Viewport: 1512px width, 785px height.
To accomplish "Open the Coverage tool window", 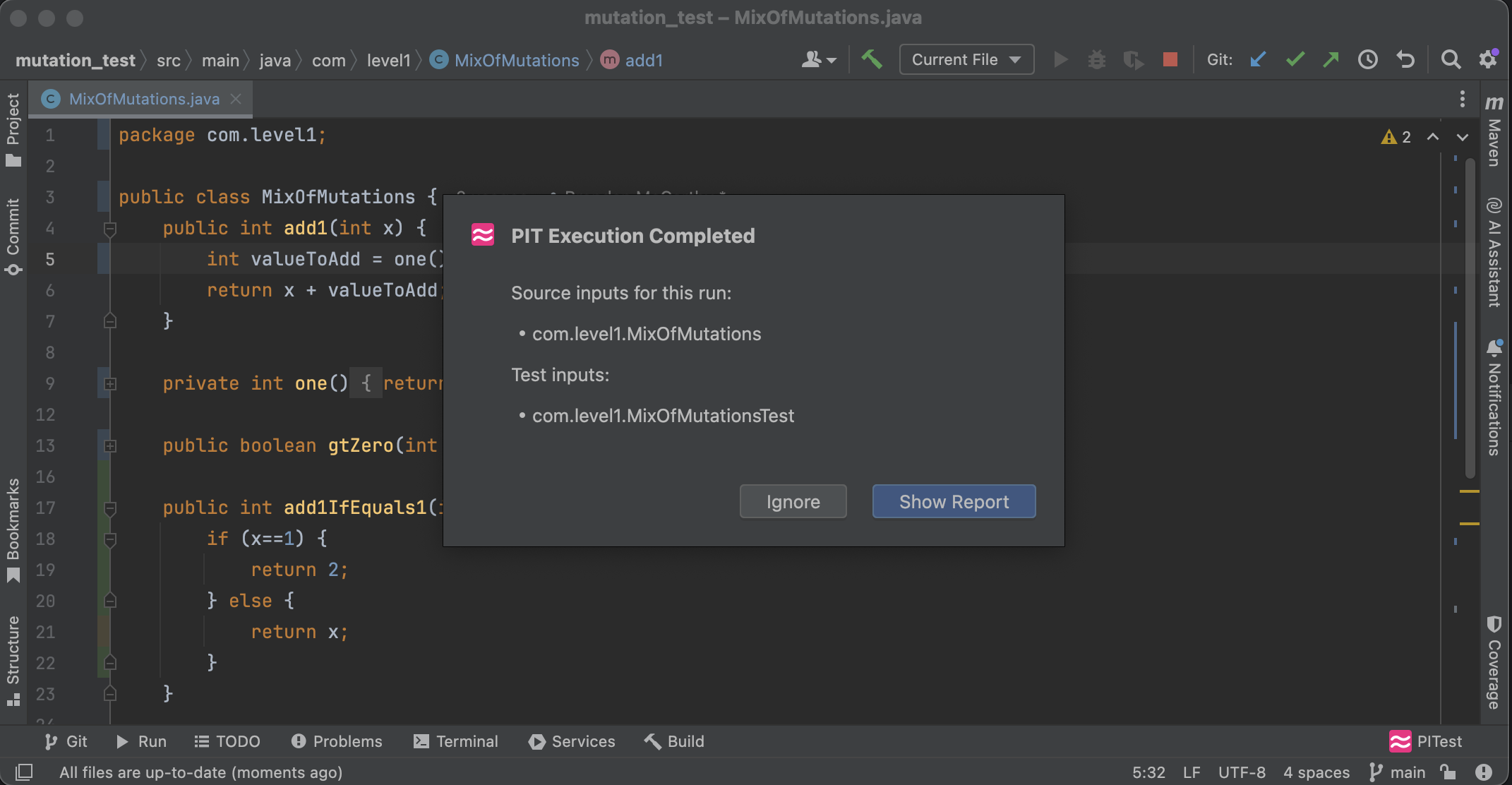I will [x=1494, y=662].
